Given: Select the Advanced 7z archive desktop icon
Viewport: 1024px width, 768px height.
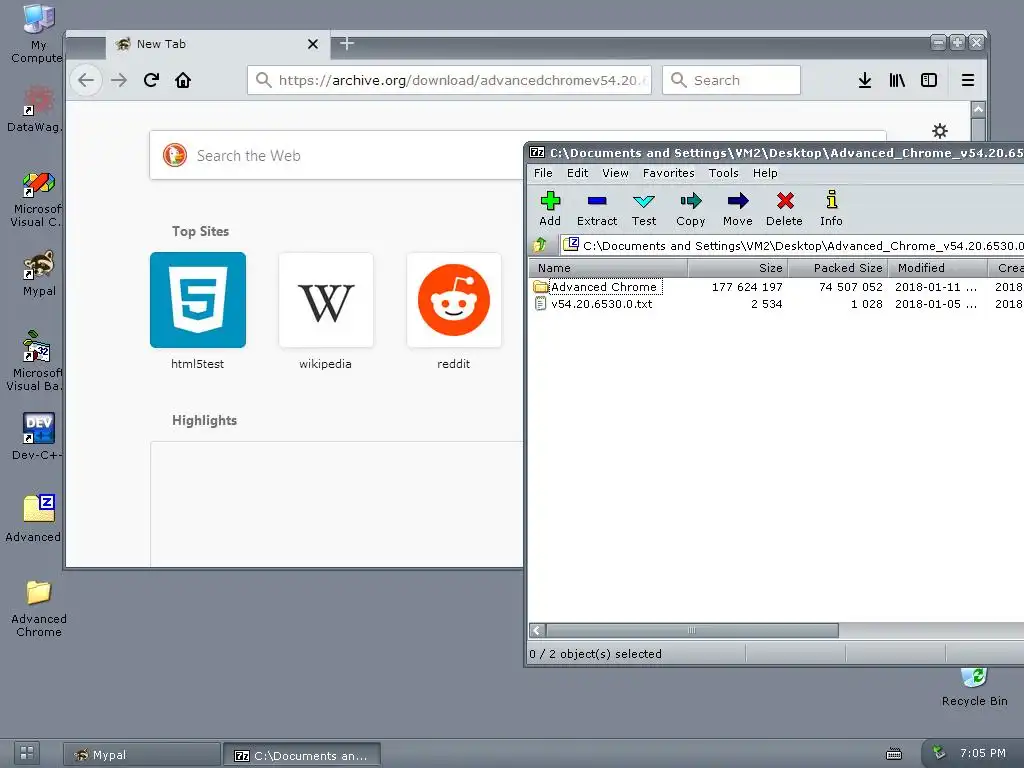Looking at the screenshot, I should click(35, 519).
